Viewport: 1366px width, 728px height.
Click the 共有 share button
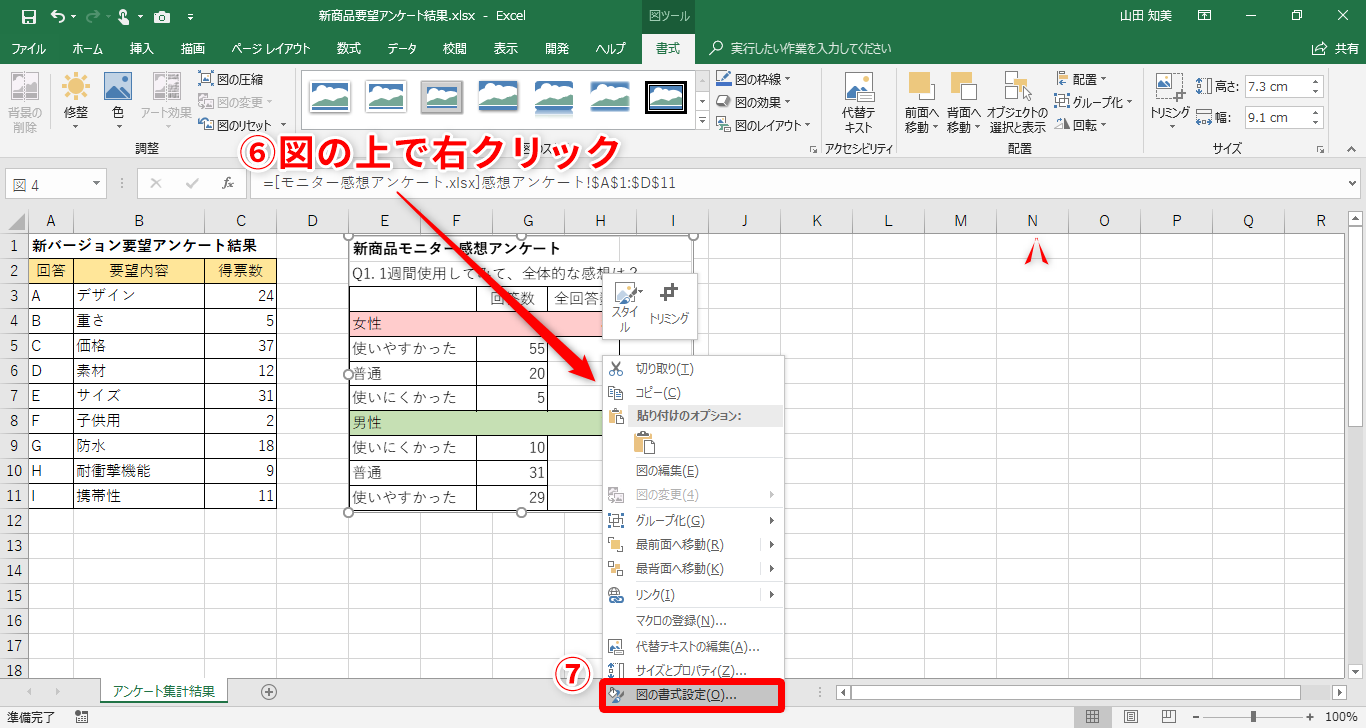[x=1335, y=48]
